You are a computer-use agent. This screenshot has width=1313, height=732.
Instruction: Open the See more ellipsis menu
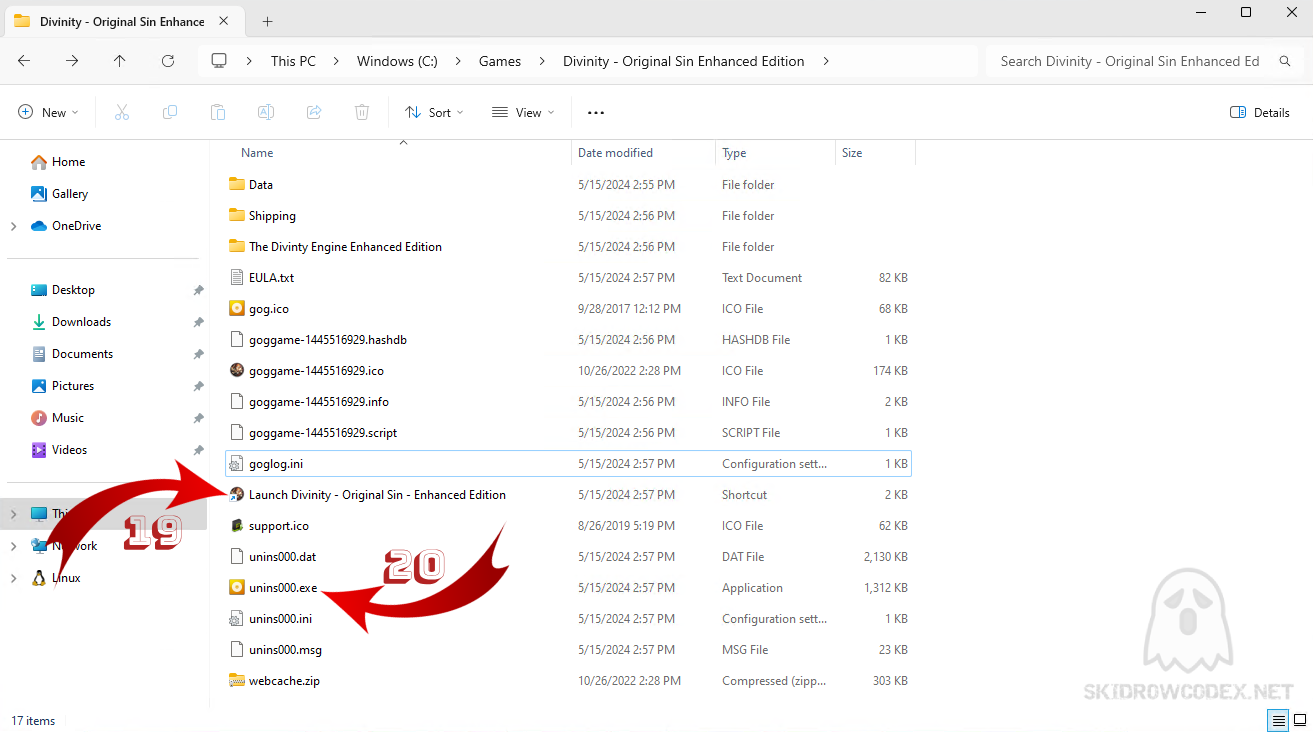tap(596, 113)
